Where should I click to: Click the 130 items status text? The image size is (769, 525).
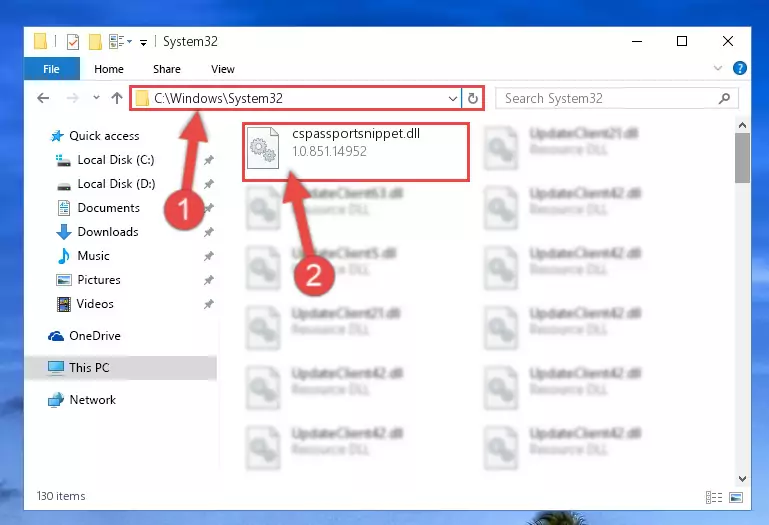click(61, 496)
